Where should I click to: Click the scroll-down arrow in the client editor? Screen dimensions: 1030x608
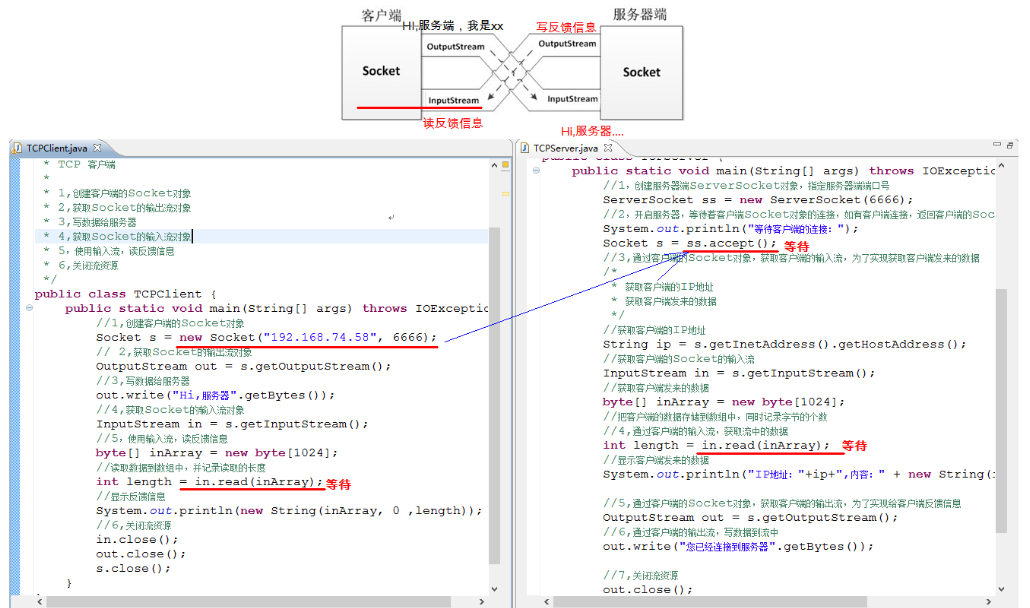(495, 587)
